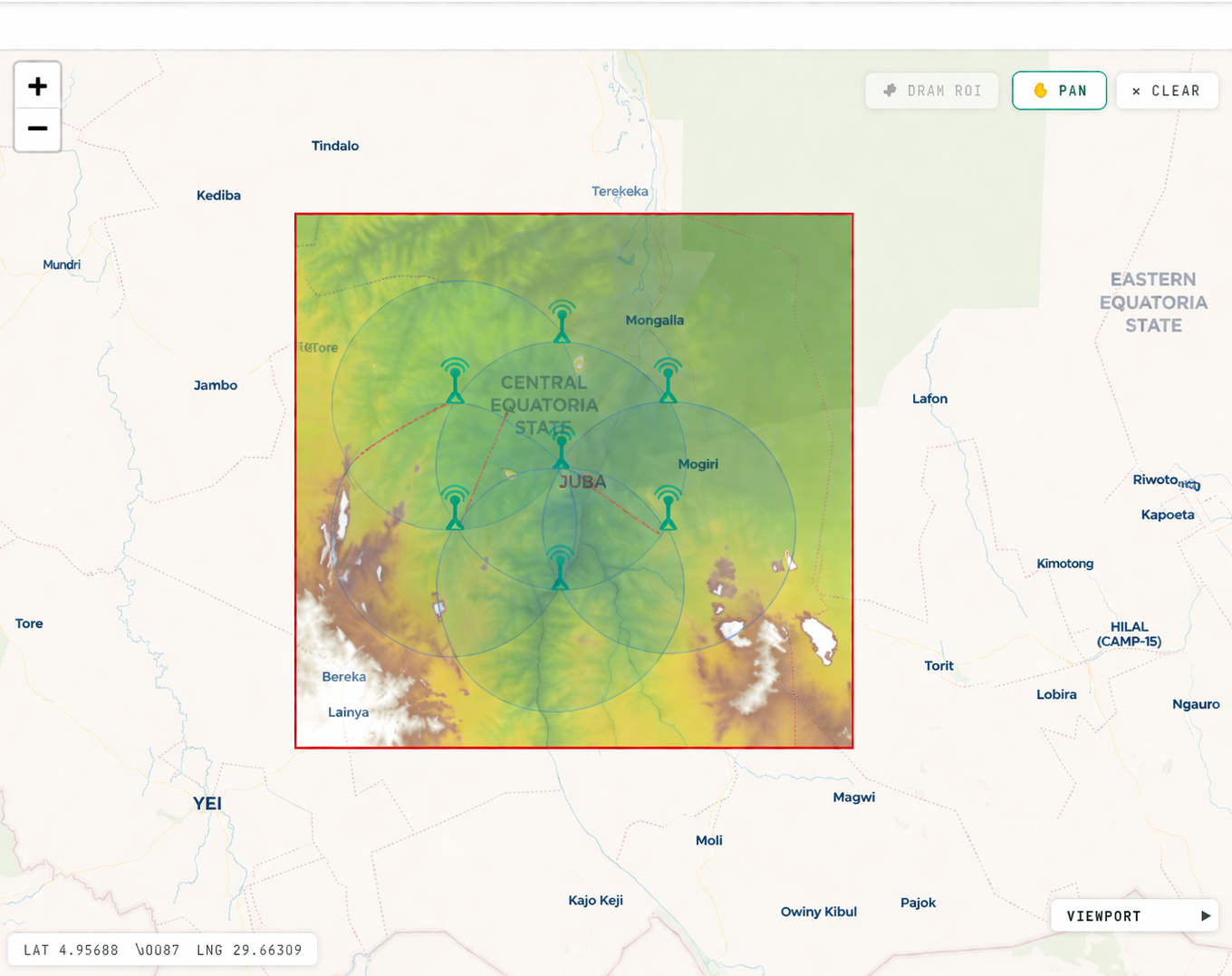Select the lower-left antenna tower west of JUBA
The width and height of the screenshot is (1232, 976).
click(x=455, y=507)
